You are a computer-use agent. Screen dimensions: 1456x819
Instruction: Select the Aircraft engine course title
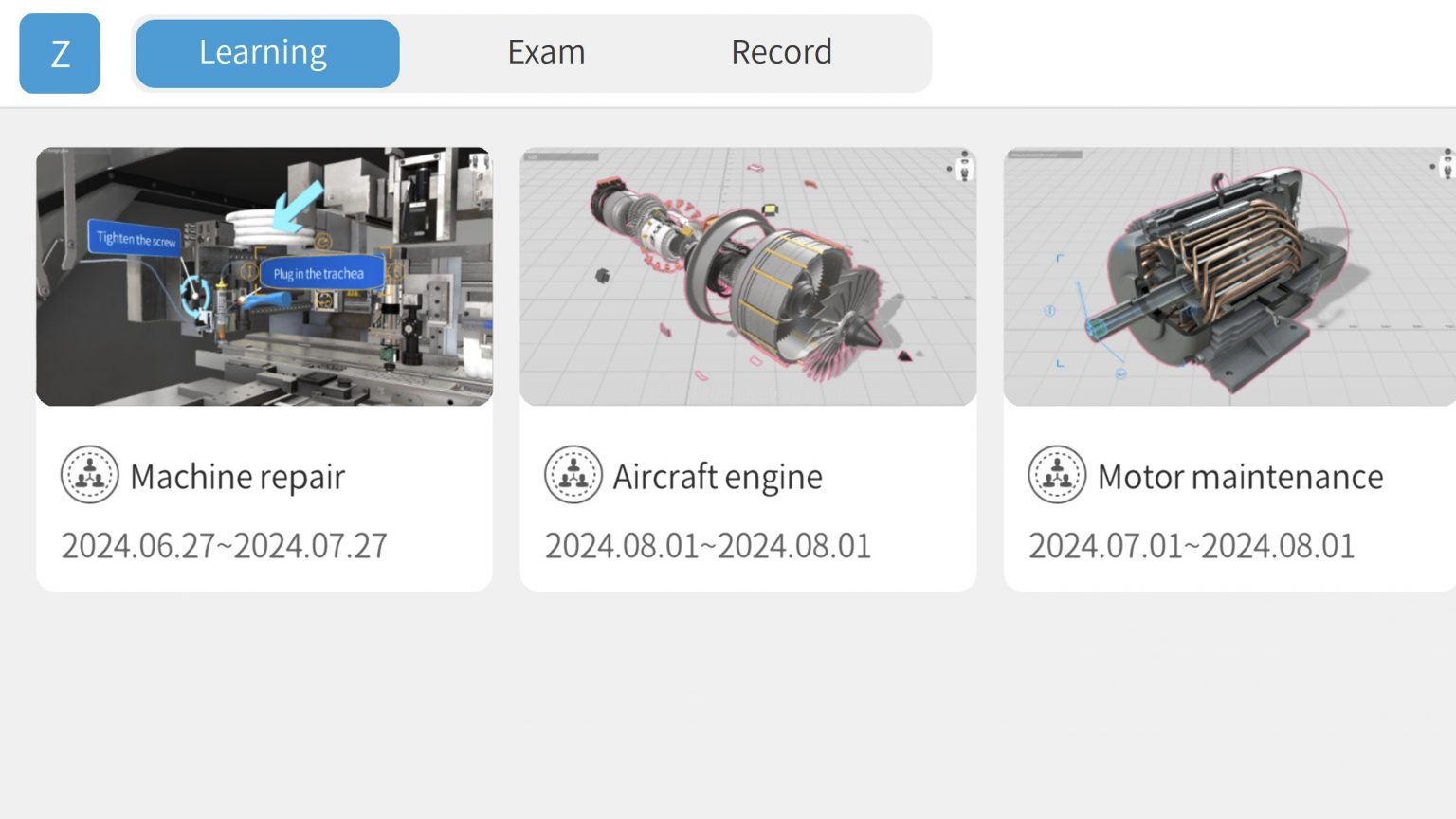point(718,477)
